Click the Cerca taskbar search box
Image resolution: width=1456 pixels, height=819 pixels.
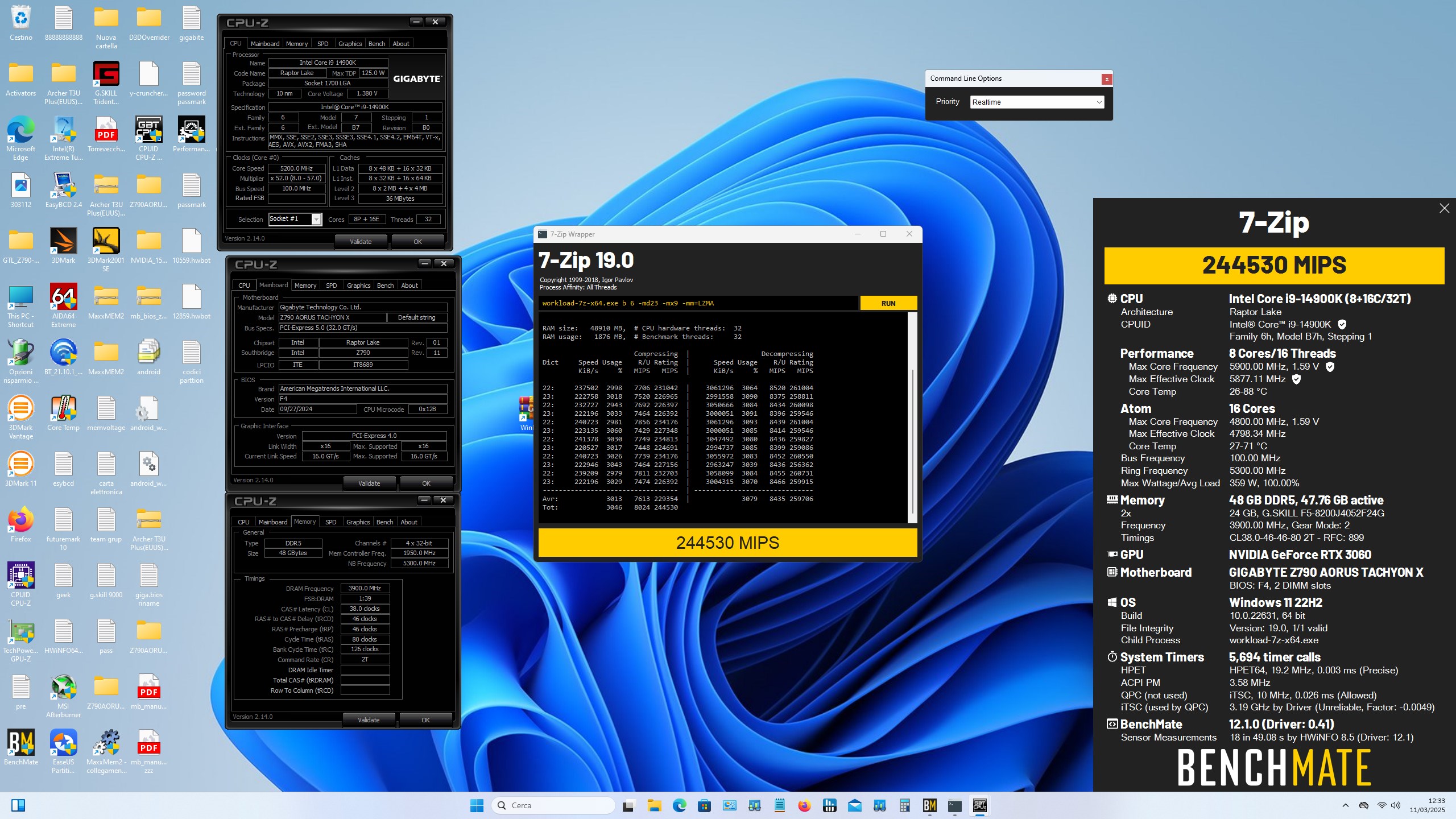tap(553, 805)
